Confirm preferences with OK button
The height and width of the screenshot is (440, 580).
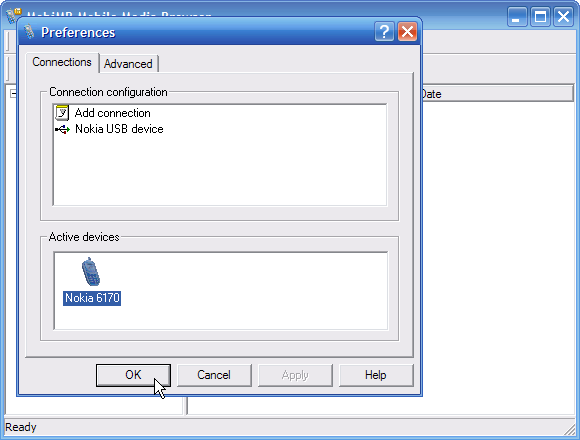click(133, 375)
